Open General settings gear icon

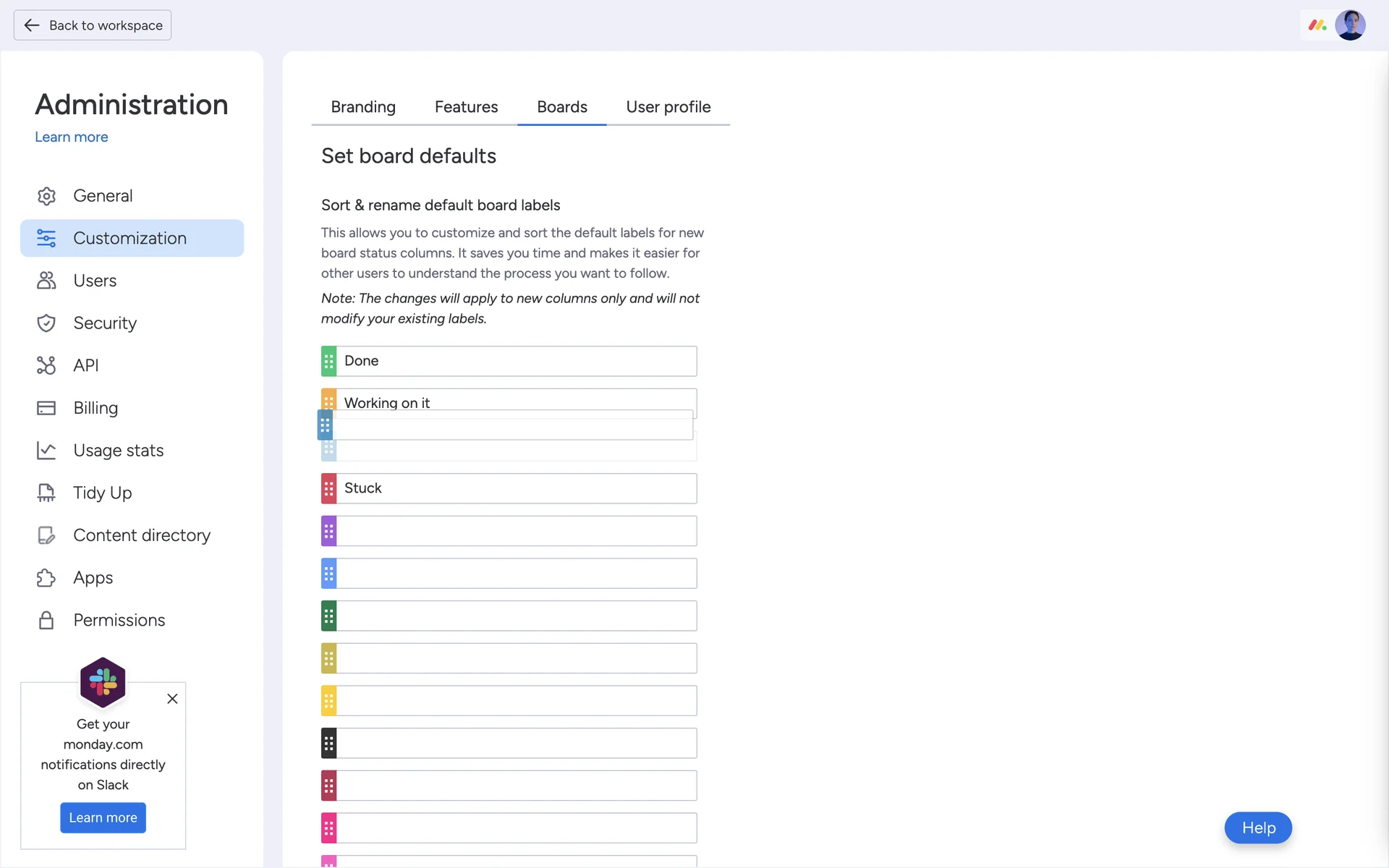(46, 196)
